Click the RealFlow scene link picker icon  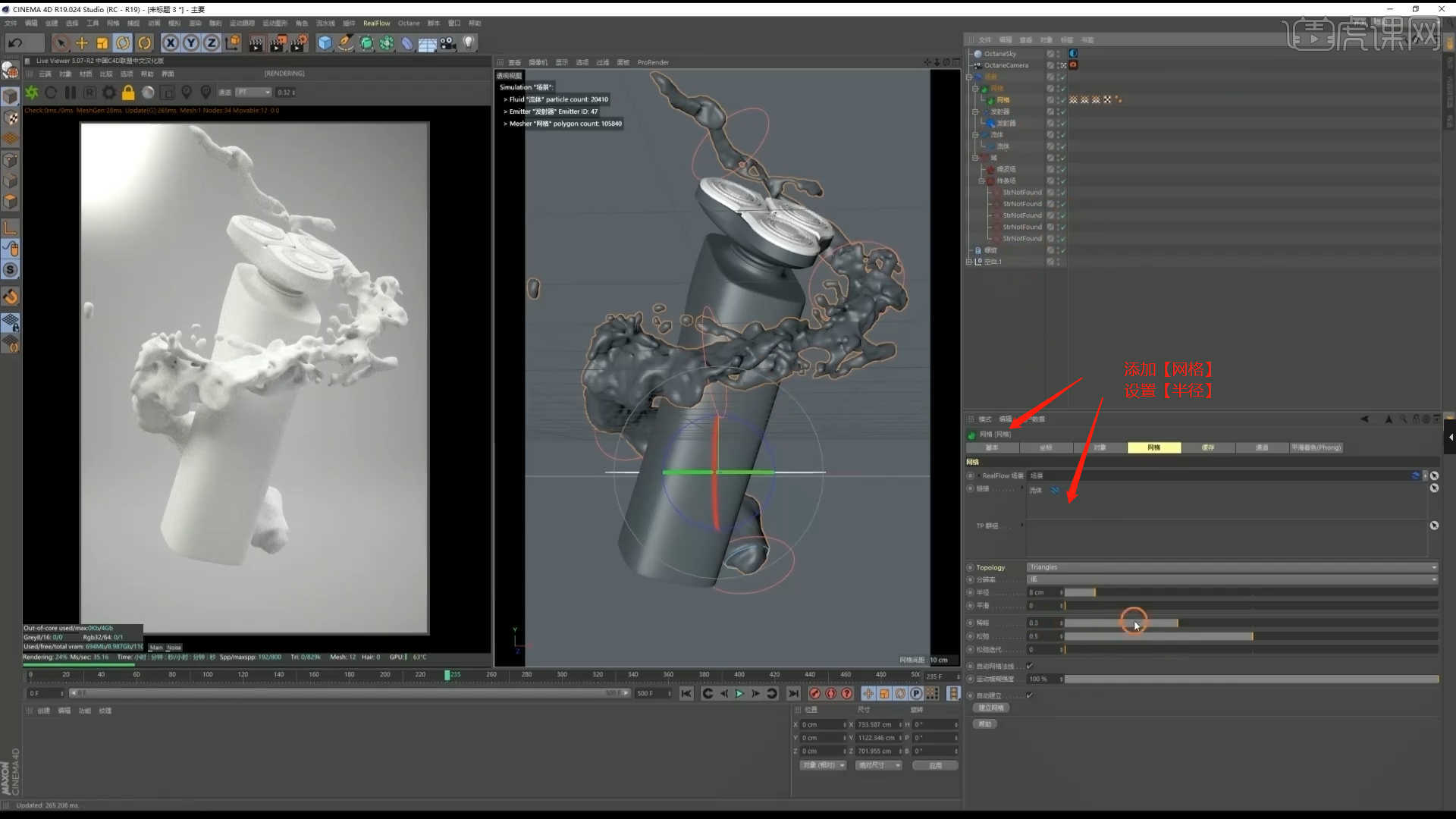click(x=1434, y=475)
